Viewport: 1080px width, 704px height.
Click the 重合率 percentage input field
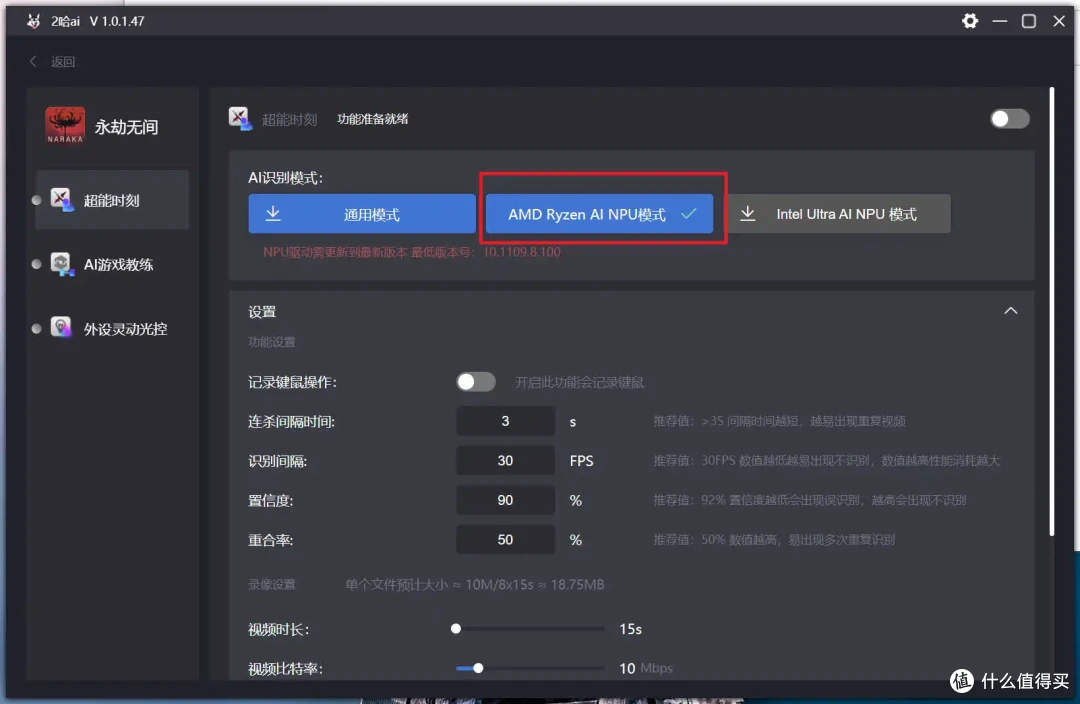505,539
